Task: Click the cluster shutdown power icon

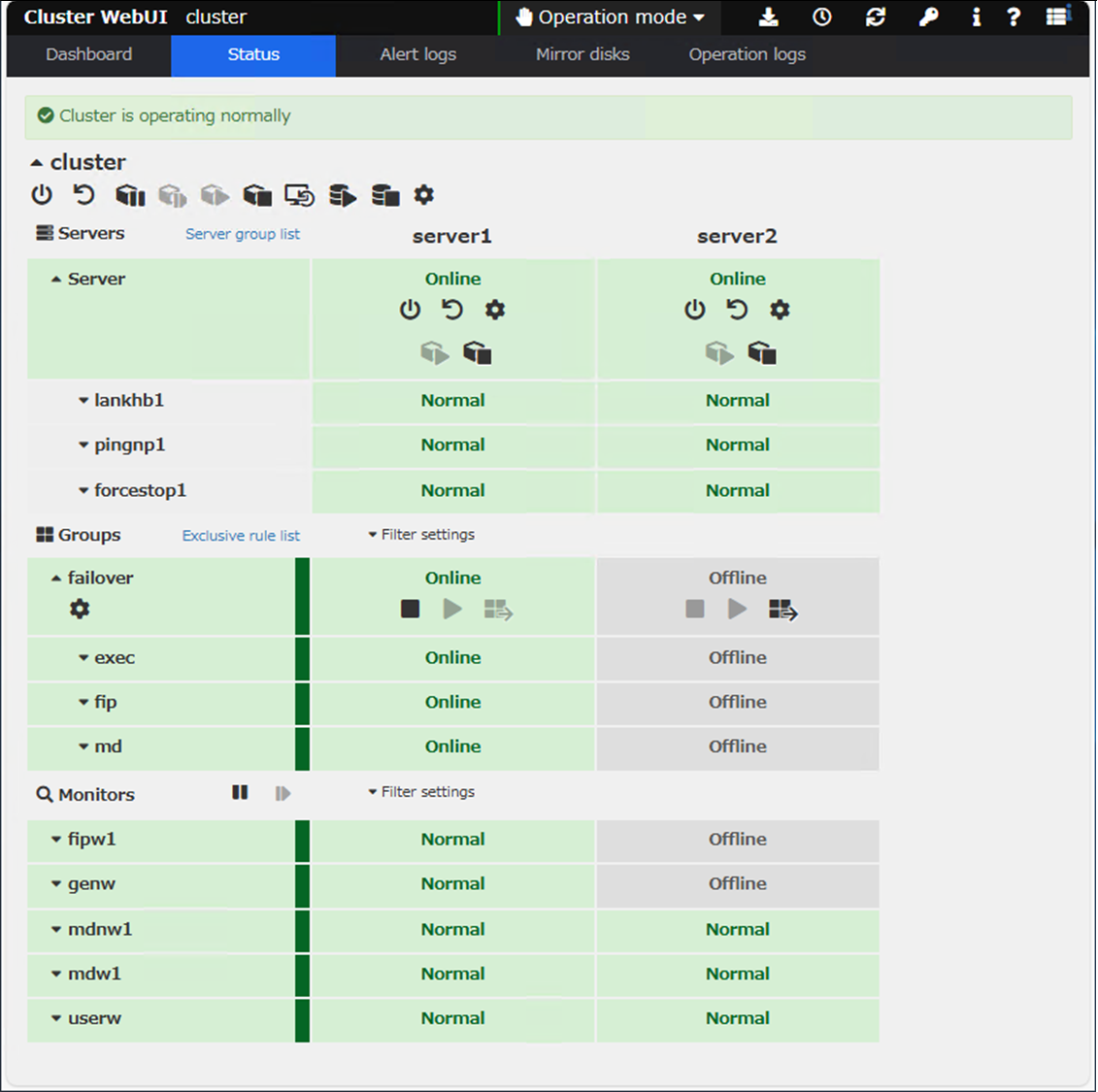Action: (42, 195)
